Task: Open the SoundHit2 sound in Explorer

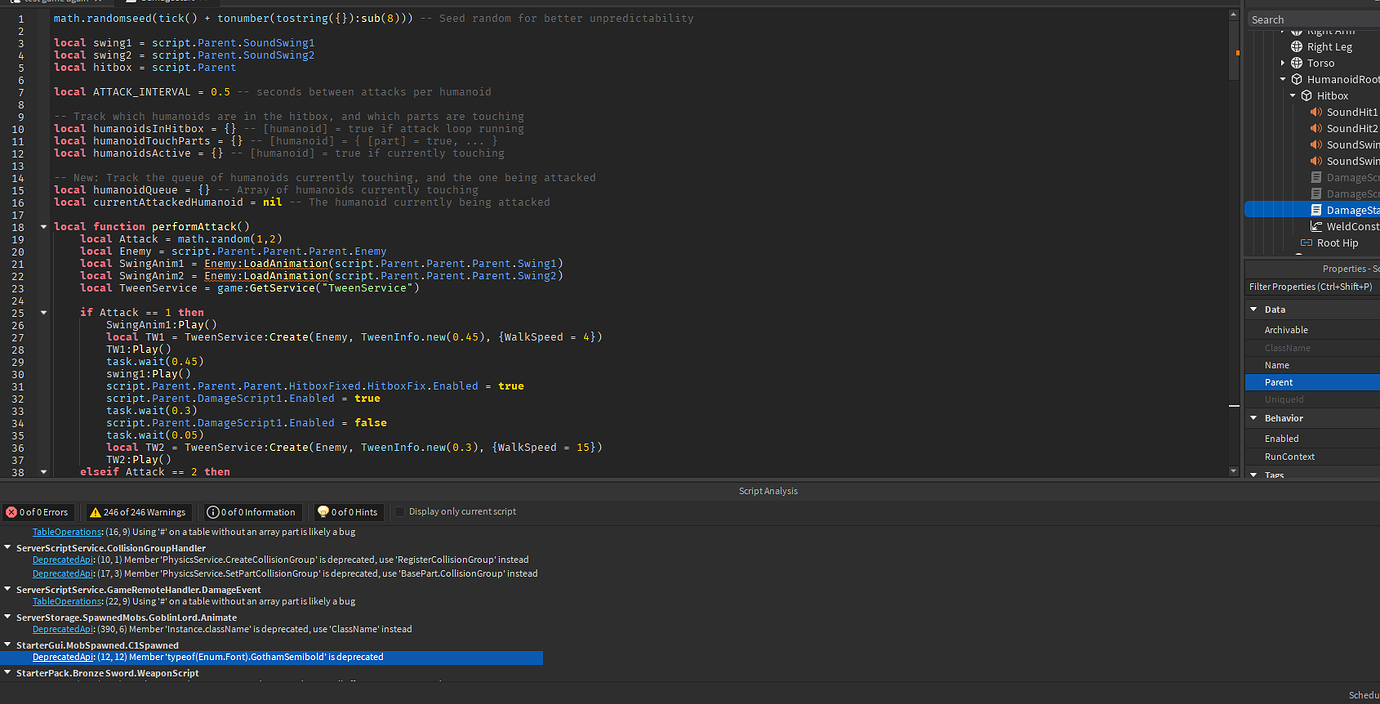Action: coord(1347,130)
